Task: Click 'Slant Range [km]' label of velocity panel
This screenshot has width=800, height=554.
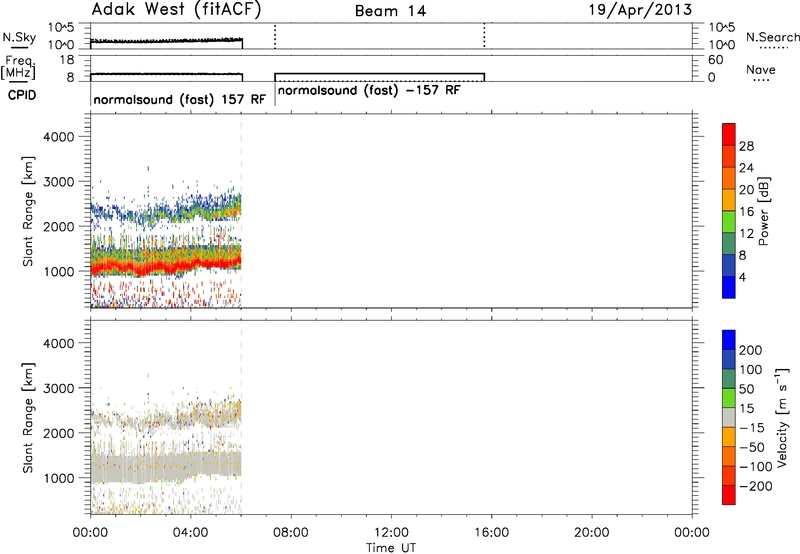Action: point(28,418)
